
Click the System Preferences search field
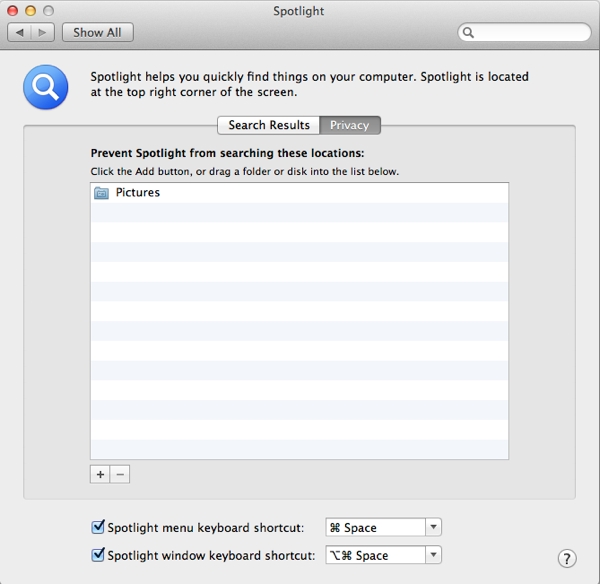[524, 33]
